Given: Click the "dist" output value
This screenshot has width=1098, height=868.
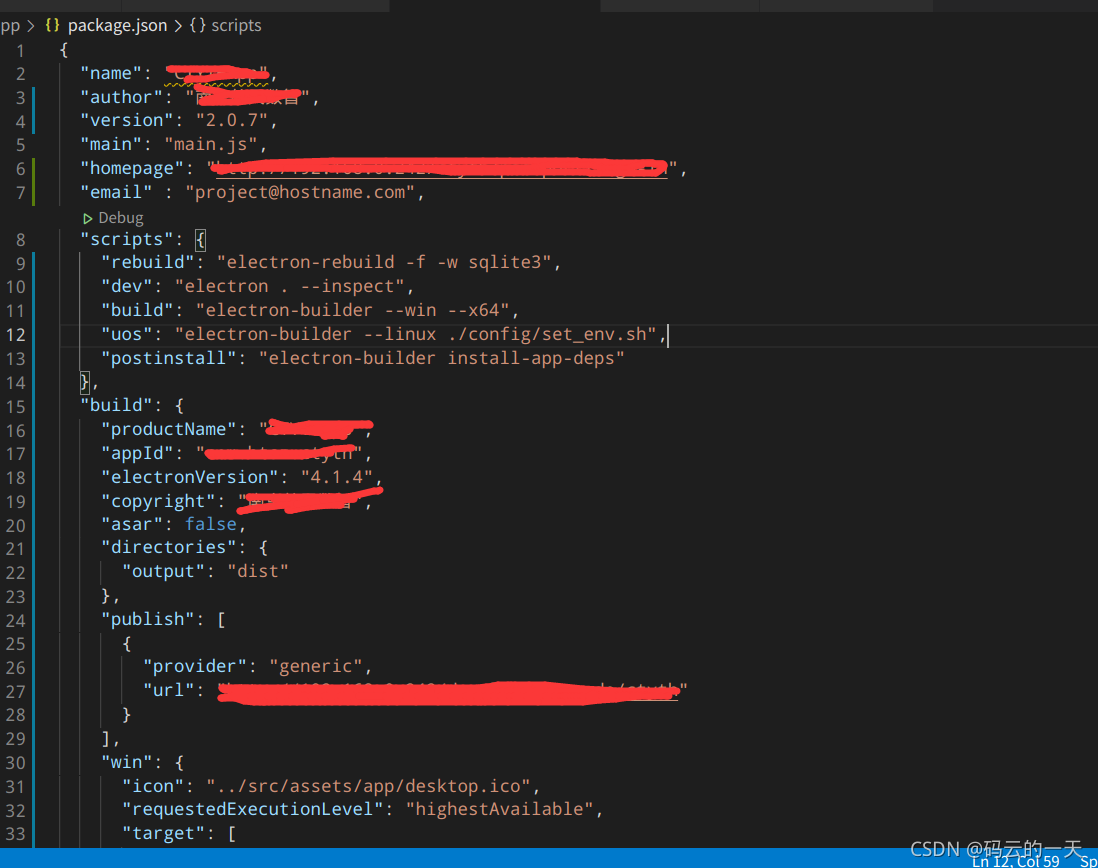Looking at the screenshot, I should point(258,571).
